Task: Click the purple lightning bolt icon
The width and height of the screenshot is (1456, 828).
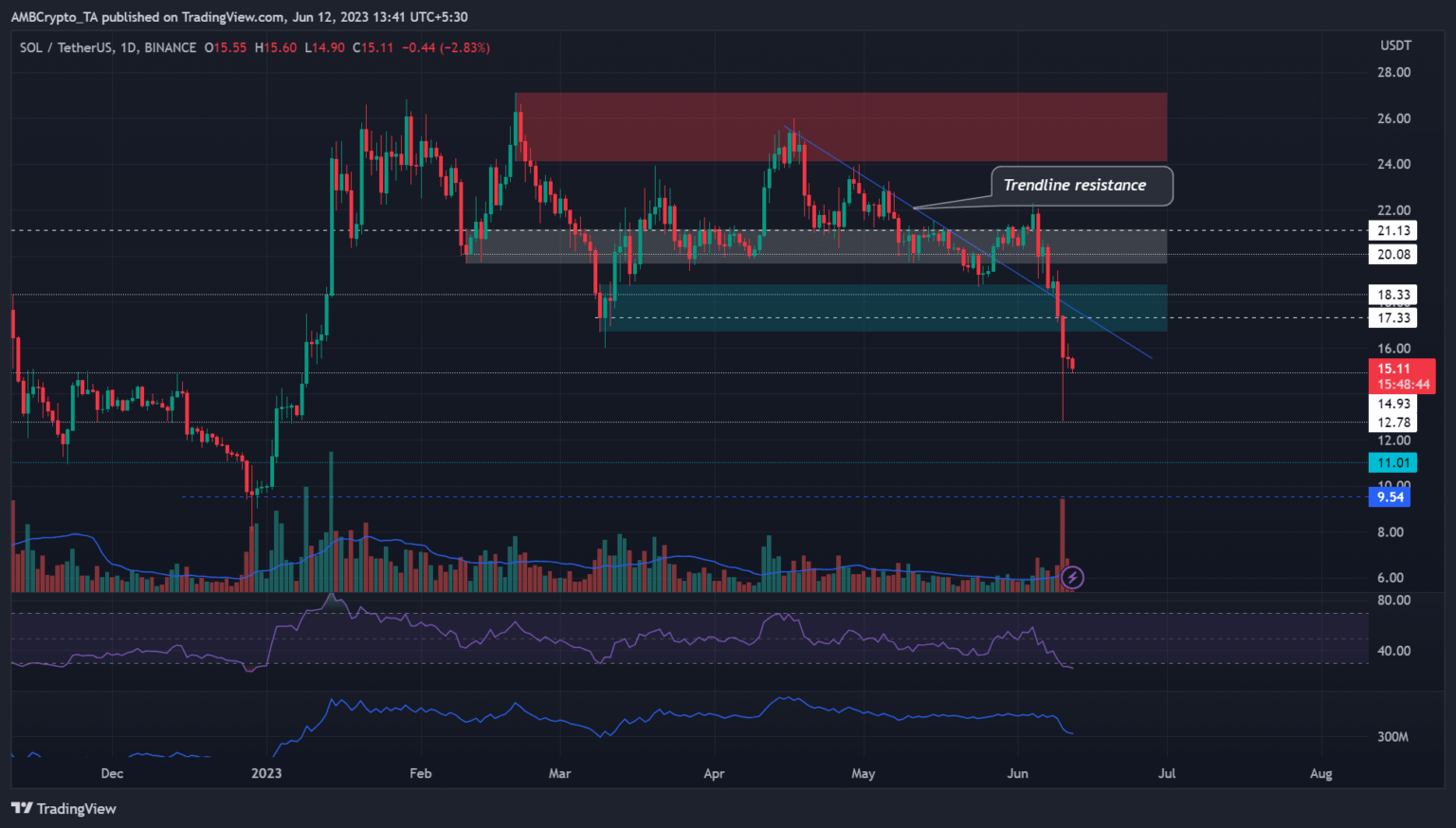Action: click(x=1072, y=577)
